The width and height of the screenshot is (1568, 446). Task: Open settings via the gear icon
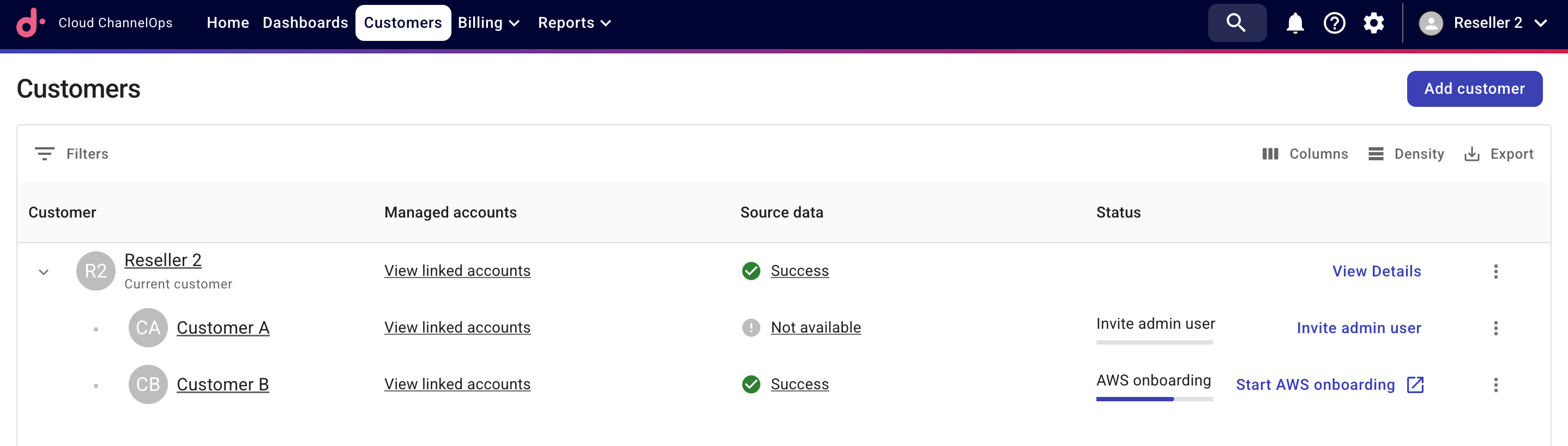pos(1374,22)
